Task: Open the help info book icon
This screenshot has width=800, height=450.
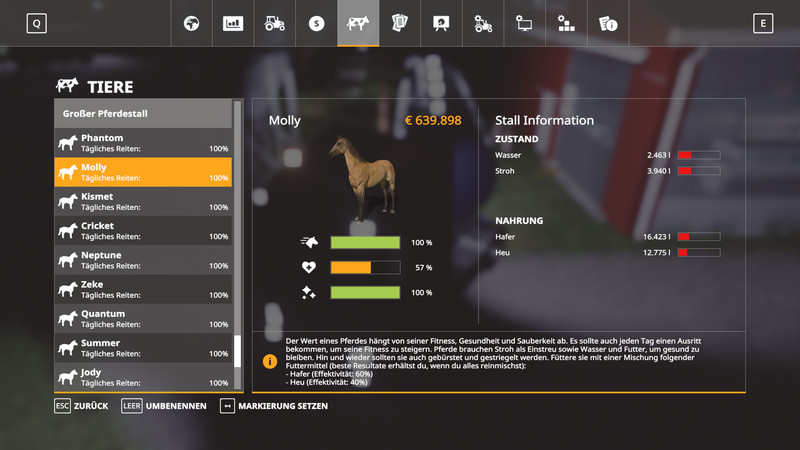Action: 608,23
